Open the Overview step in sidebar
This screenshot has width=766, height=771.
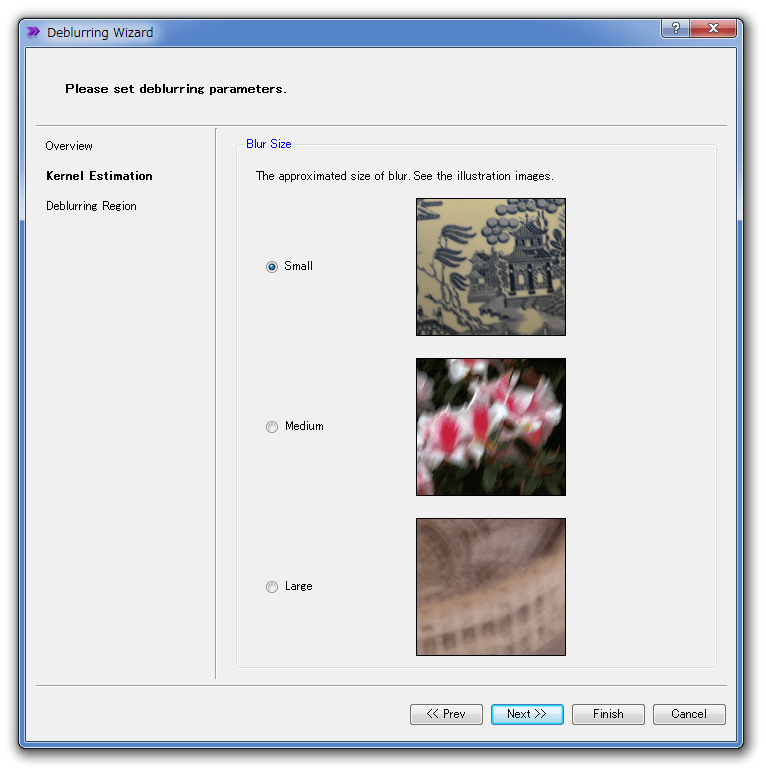pyautogui.click(x=69, y=146)
